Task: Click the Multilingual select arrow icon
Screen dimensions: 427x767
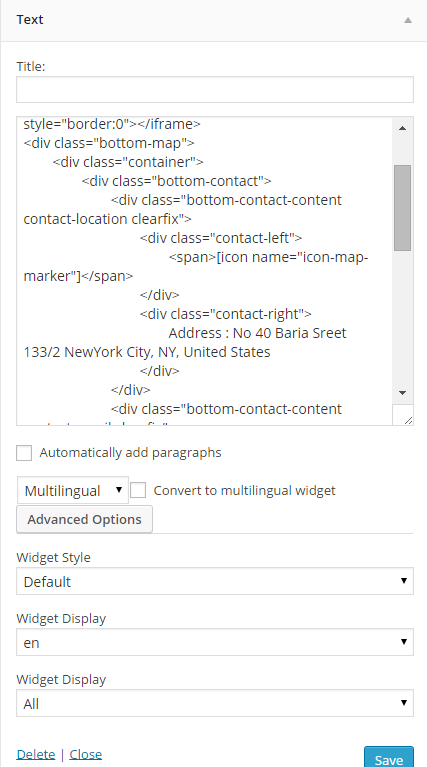Action: pyautogui.click(x=119, y=489)
